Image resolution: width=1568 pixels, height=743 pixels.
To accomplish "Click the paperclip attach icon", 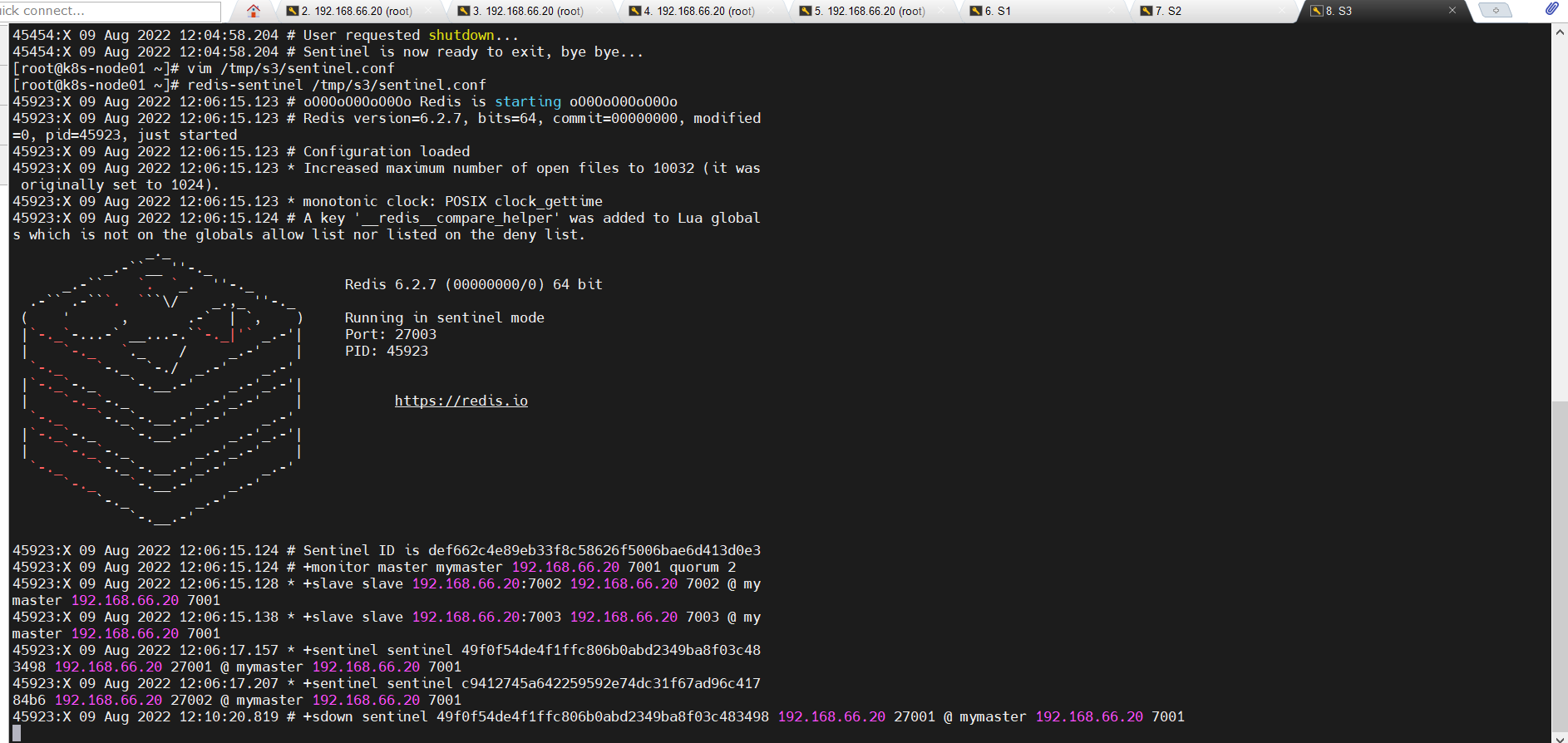I will 1551,9.
